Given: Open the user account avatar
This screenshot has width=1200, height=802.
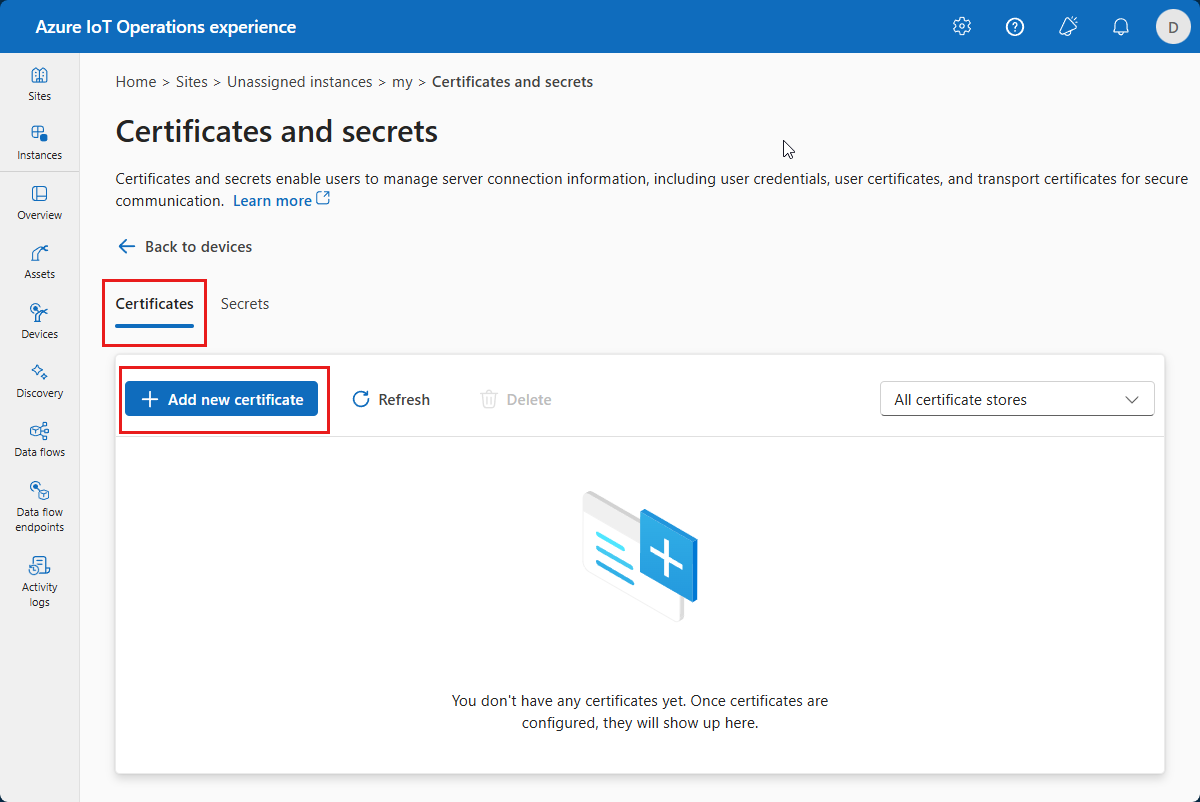Looking at the screenshot, I should click(1173, 27).
